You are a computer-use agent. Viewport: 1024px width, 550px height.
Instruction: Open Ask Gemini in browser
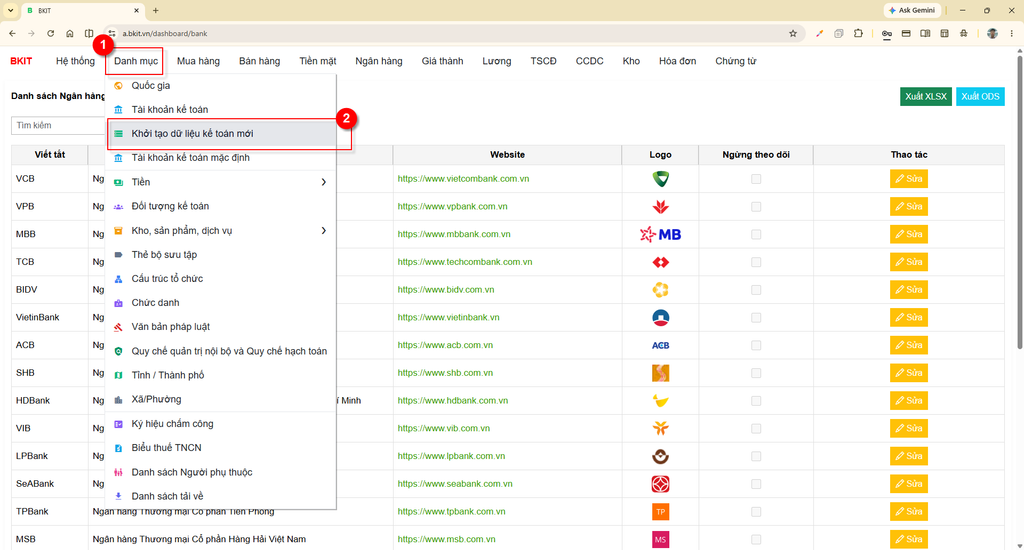coord(912,10)
